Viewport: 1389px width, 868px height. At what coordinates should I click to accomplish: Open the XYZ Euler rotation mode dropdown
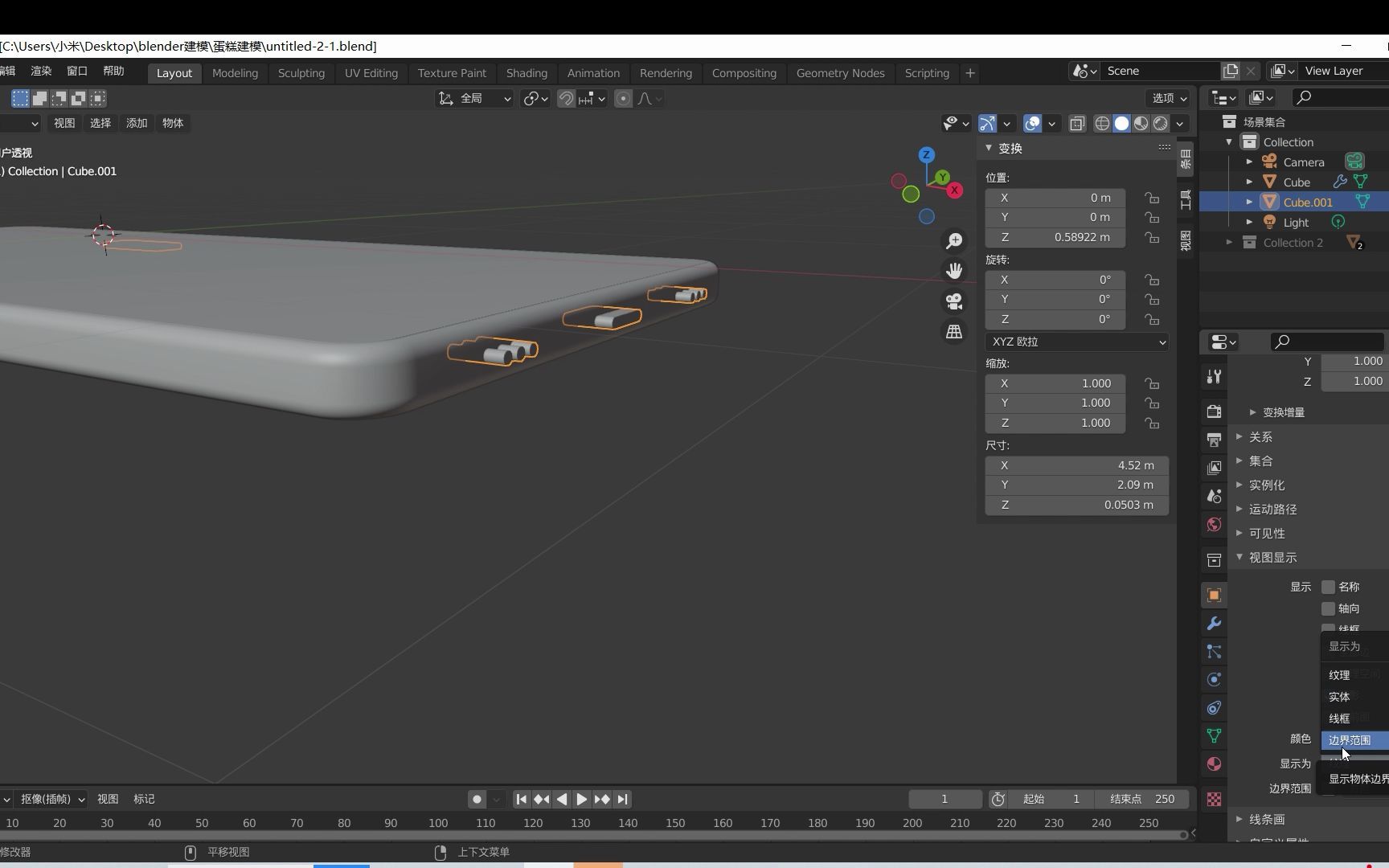(1076, 342)
